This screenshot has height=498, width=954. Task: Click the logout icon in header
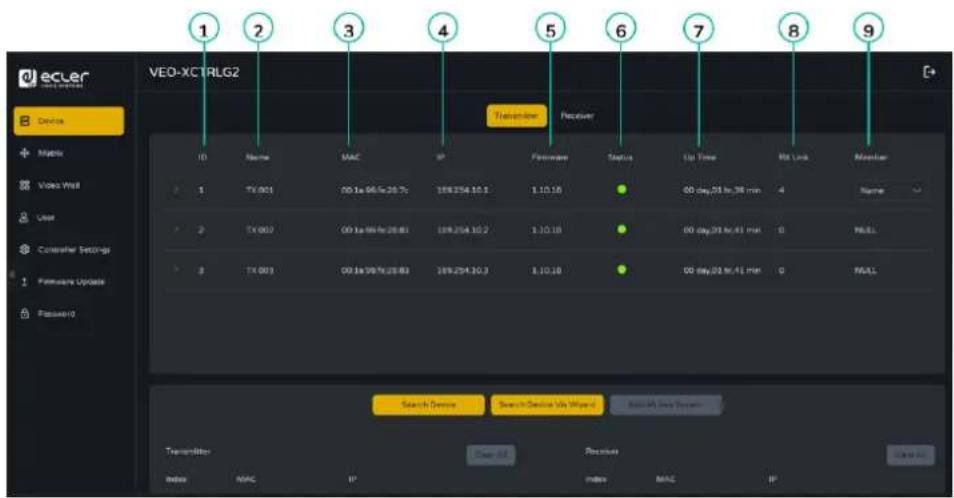pos(929,72)
